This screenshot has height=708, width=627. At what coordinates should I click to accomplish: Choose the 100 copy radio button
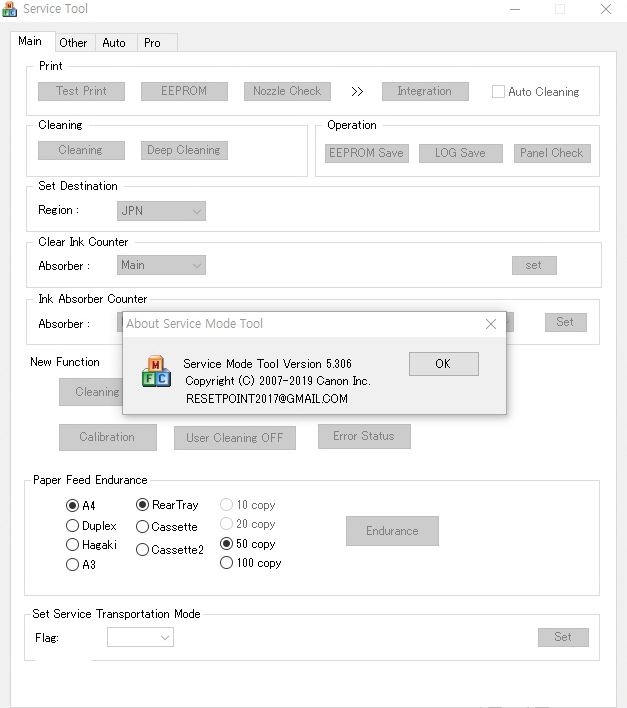(x=226, y=563)
